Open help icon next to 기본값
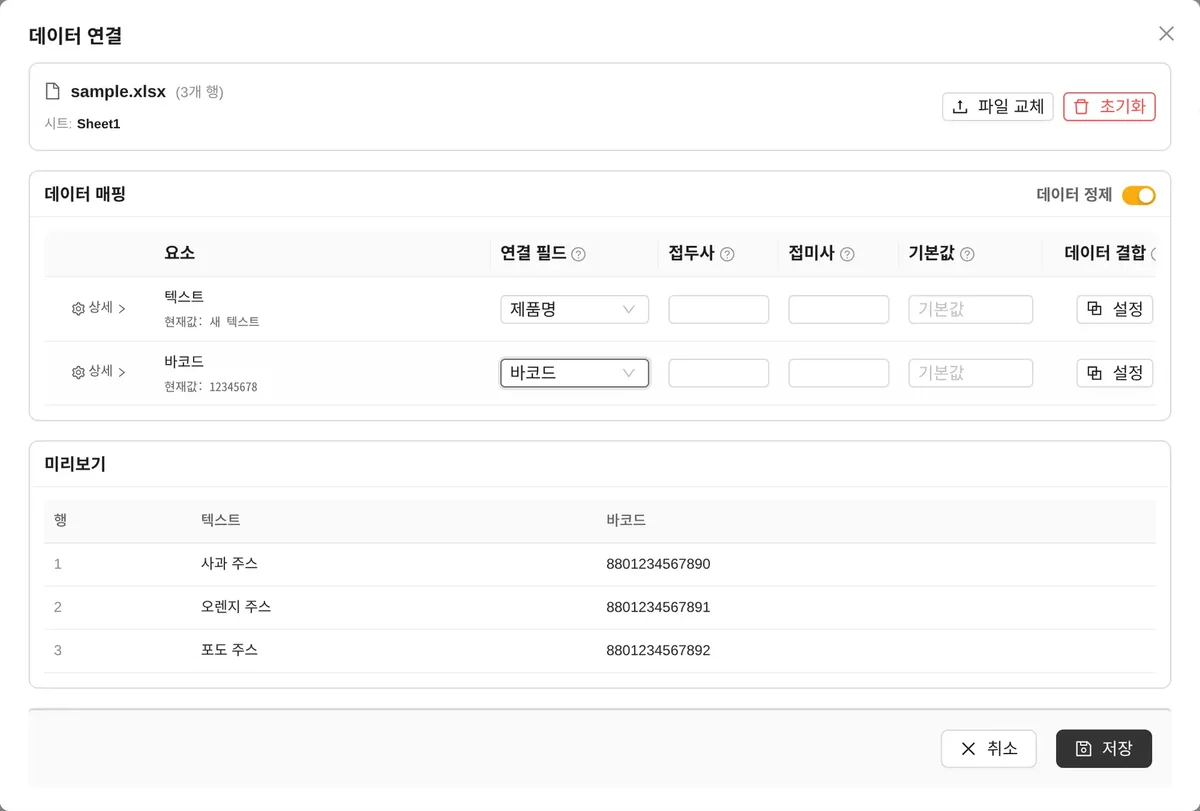This screenshot has height=811, width=1200. [x=967, y=254]
